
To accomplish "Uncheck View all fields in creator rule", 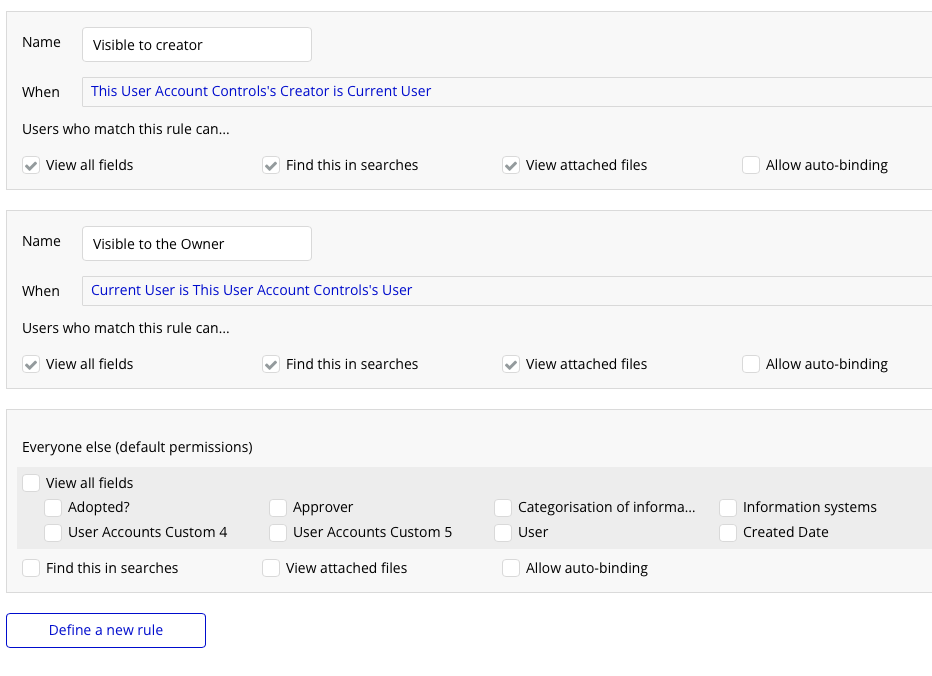I will coord(31,165).
